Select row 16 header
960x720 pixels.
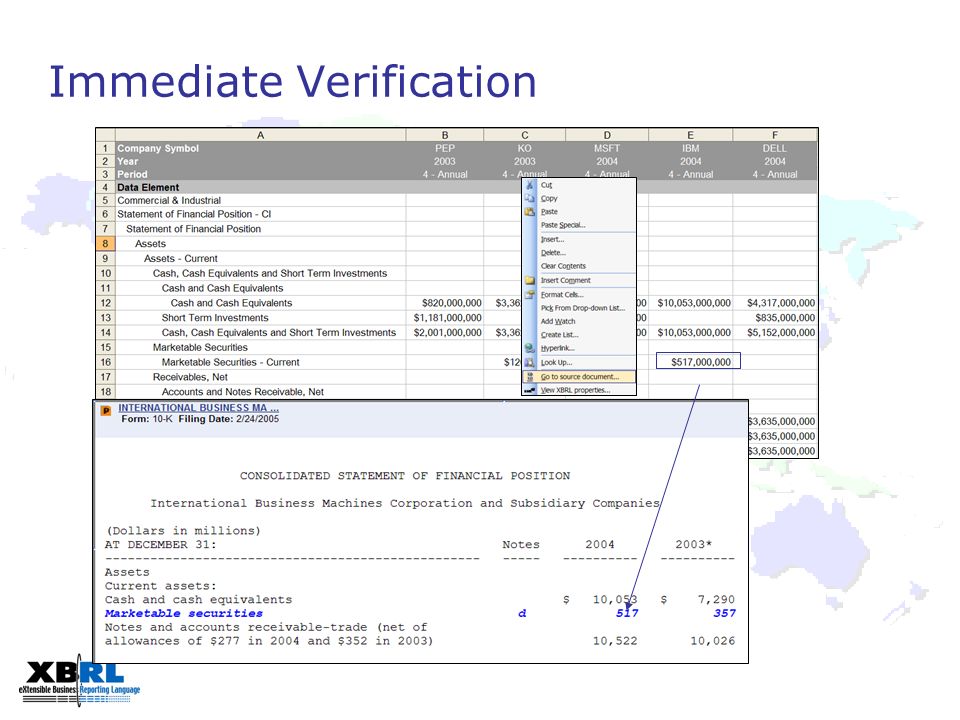[105, 362]
